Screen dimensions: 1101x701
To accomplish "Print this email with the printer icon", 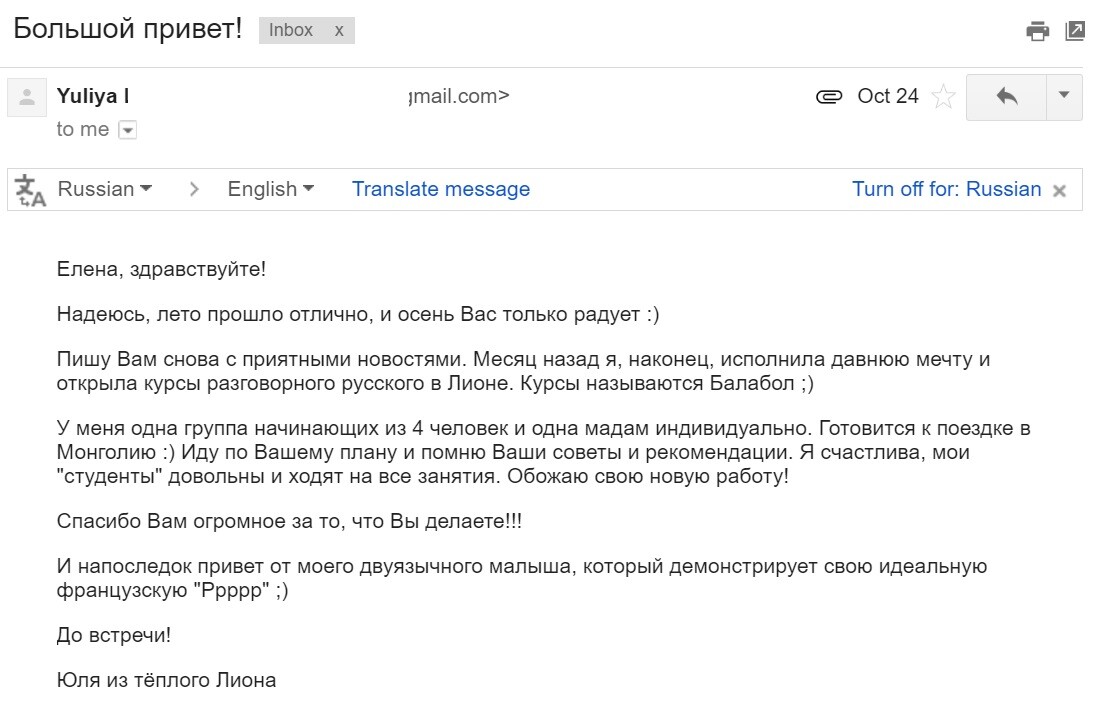I will click(1037, 31).
